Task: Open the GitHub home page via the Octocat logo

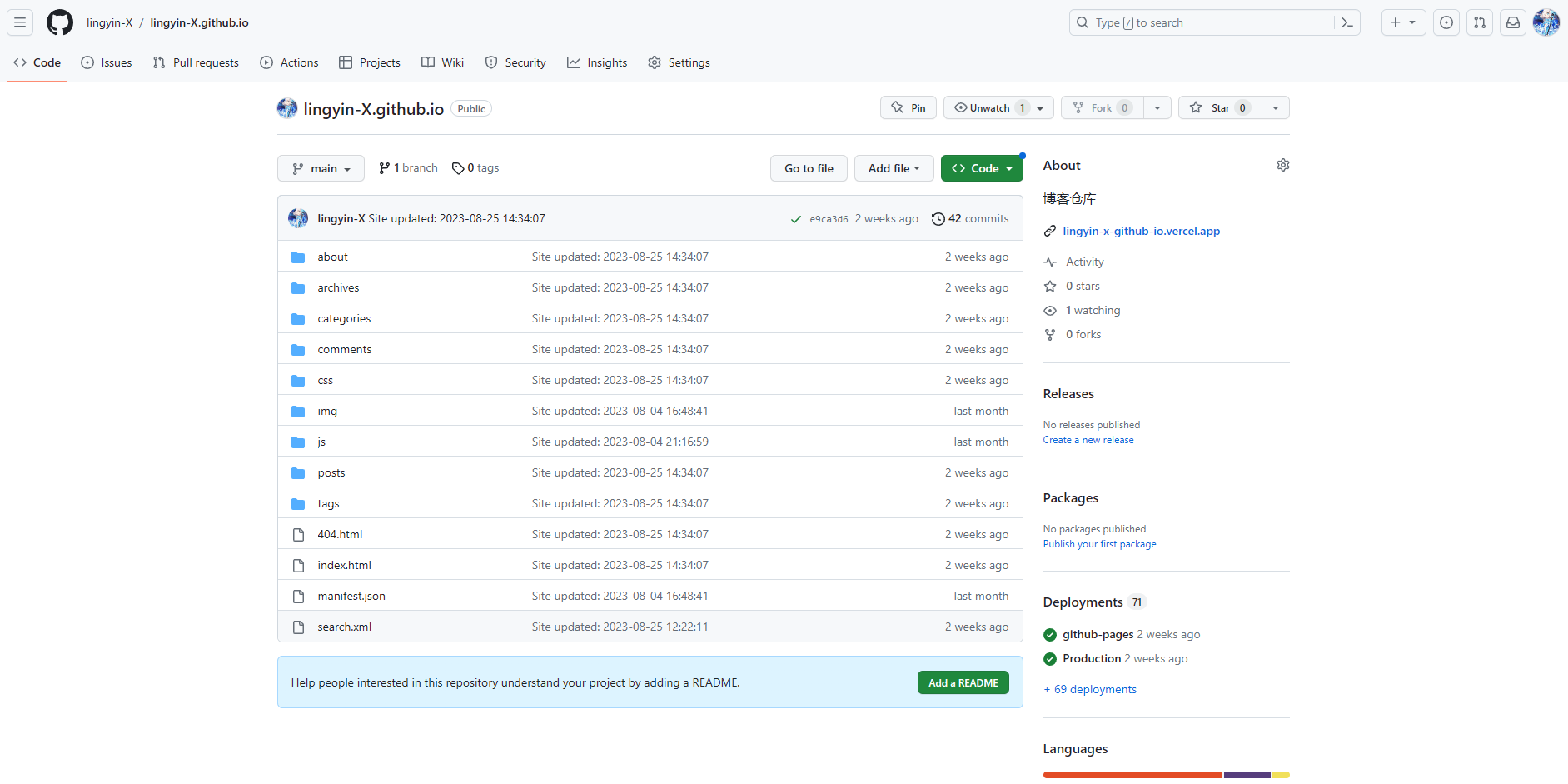Action: click(59, 22)
